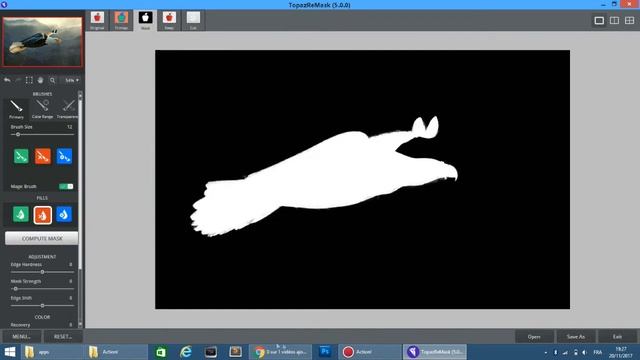This screenshot has height=360, width=640.
Task: Open the Cut view tab
Action: pyautogui.click(x=193, y=20)
